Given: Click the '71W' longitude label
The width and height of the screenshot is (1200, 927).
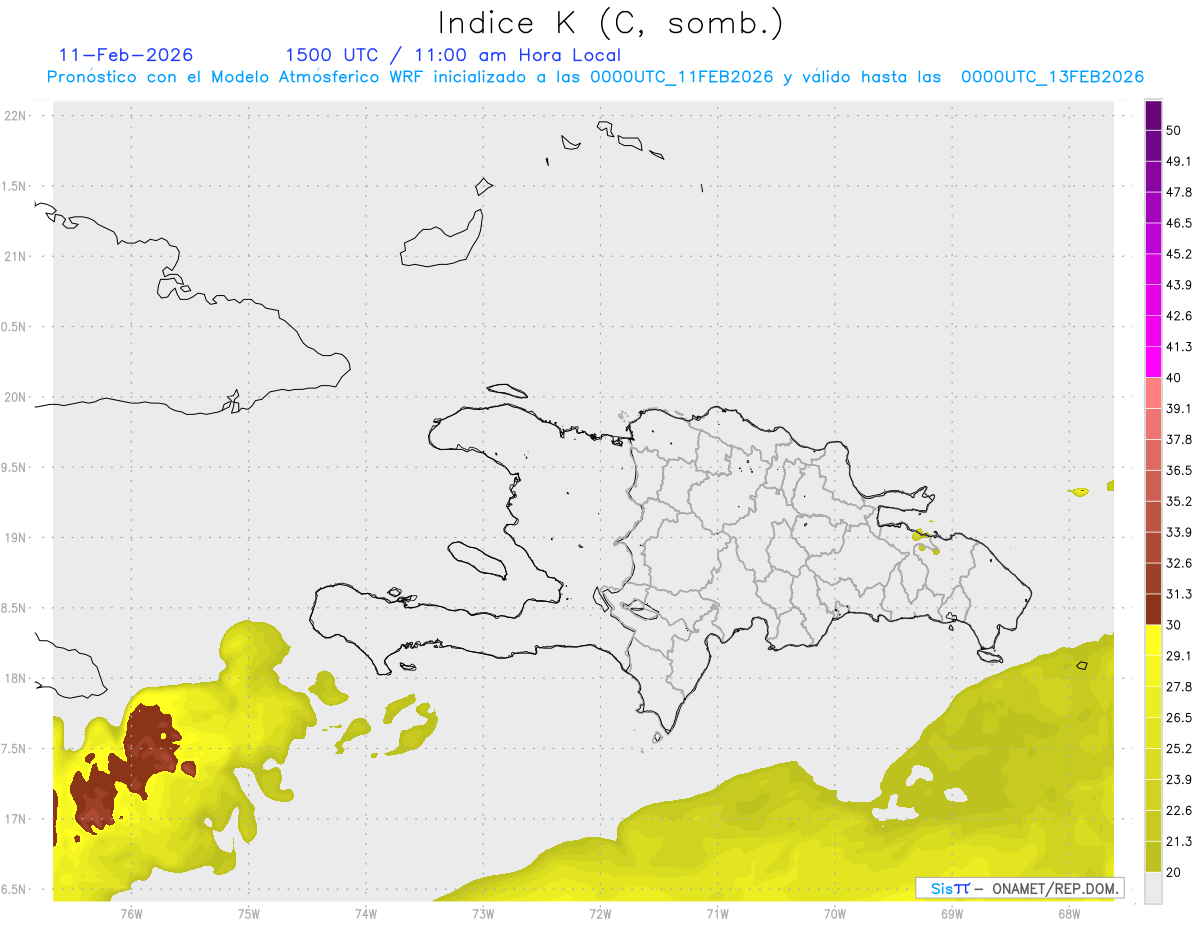Looking at the screenshot, I should [x=717, y=913].
